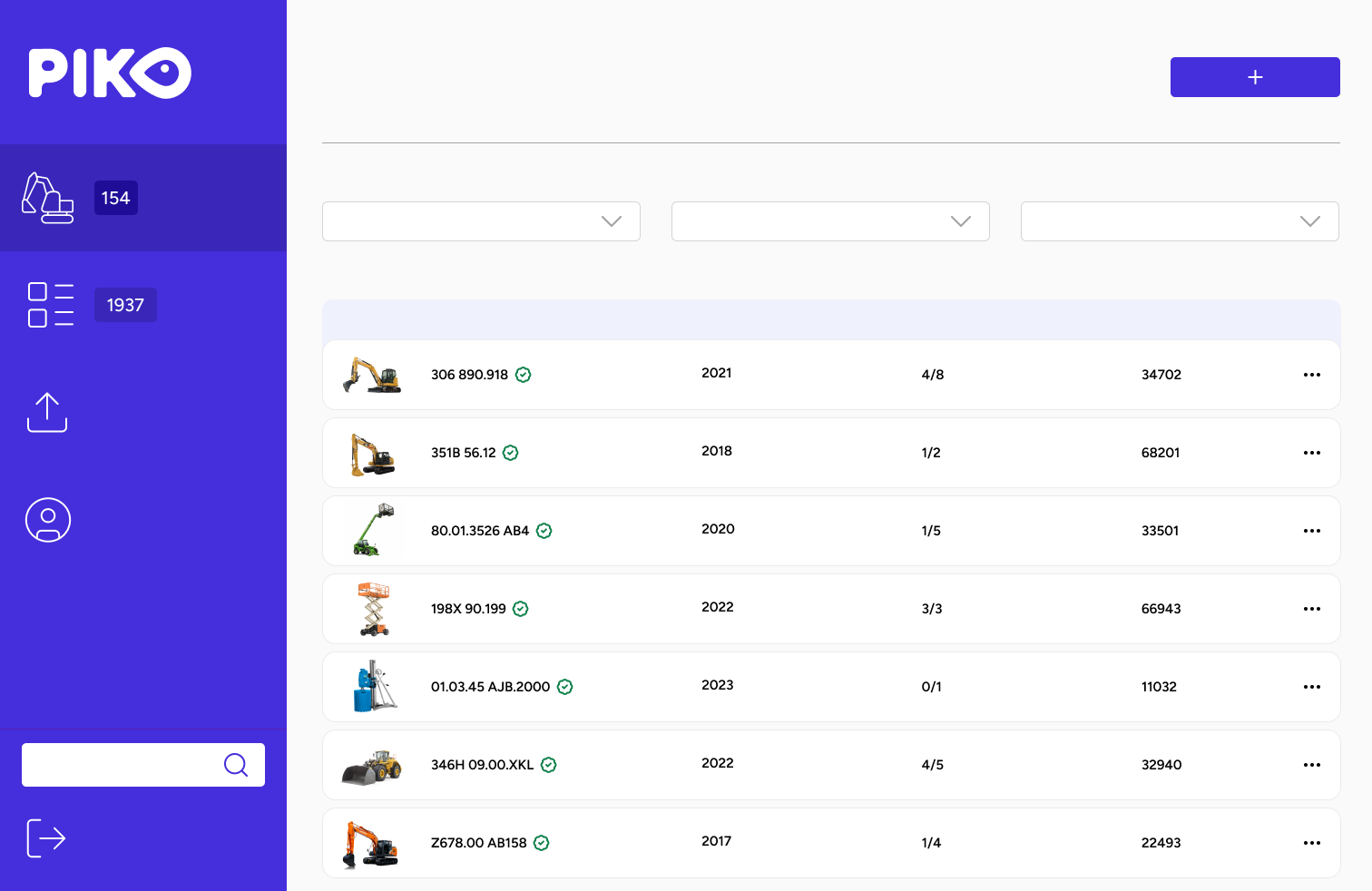Toggle the verification mark for 198X 90.199
The width and height of the screenshot is (1372, 891).
point(520,609)
